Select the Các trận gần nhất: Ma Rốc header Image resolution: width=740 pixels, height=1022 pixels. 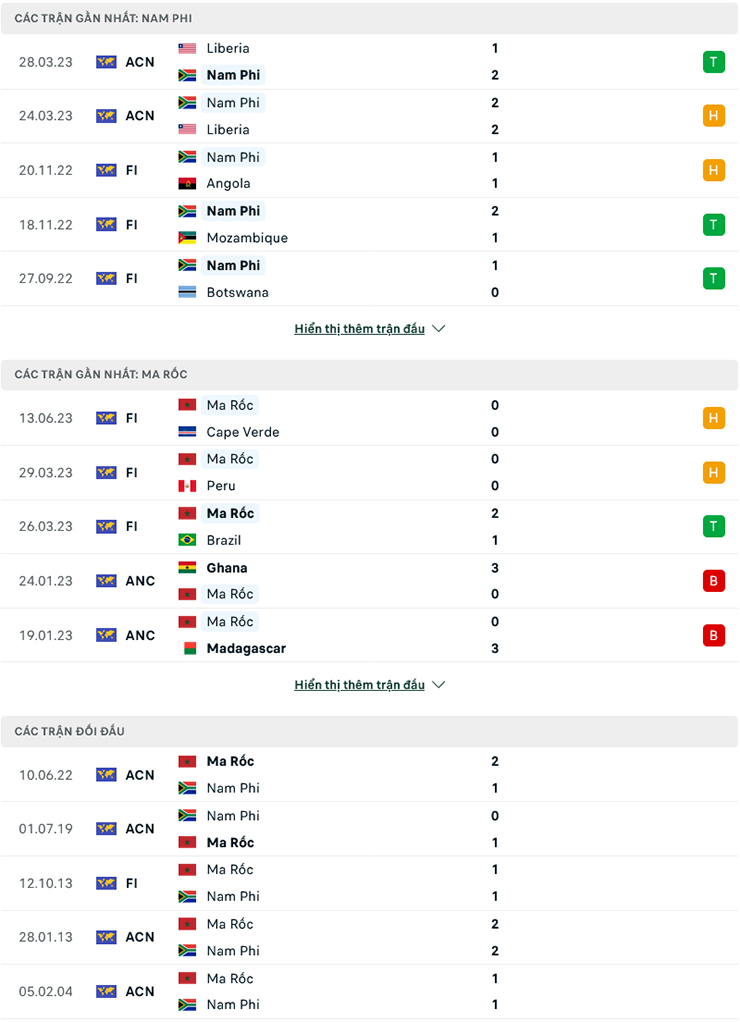click(x=101, y=375)
